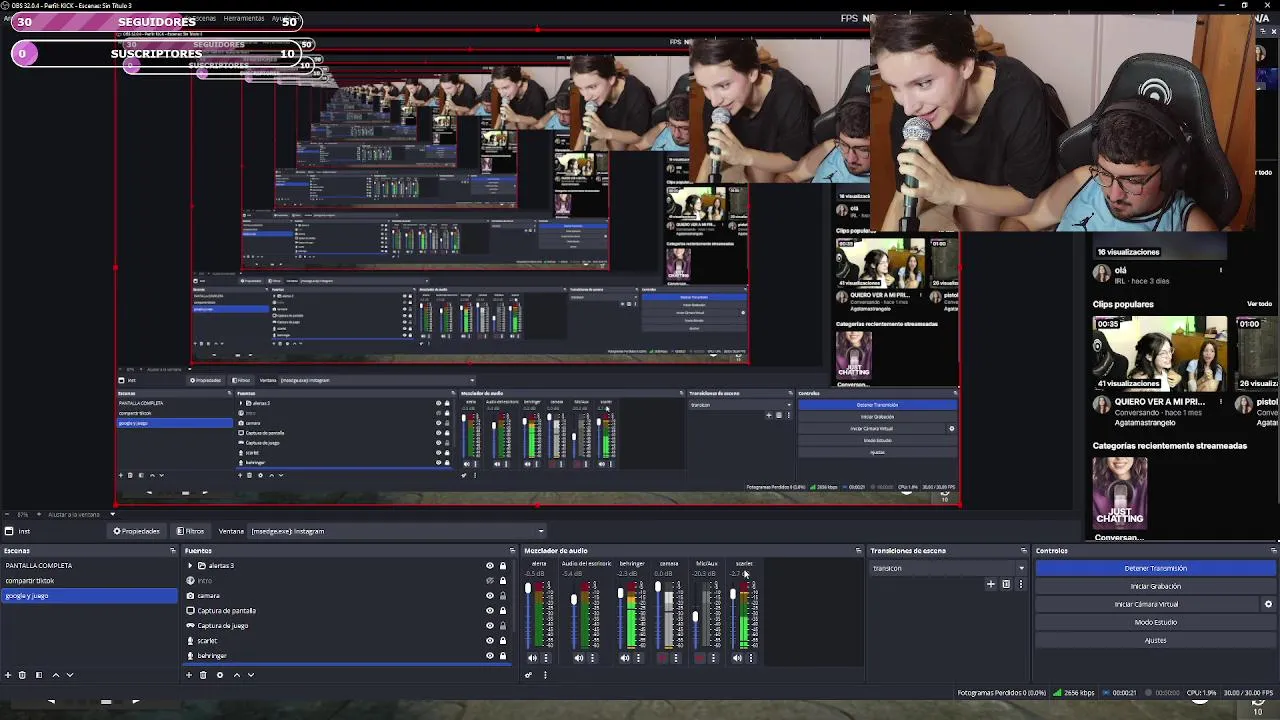Open source properties gear in Fuentes toolbar
The image size is (1280, 720).
coord(220,675)
